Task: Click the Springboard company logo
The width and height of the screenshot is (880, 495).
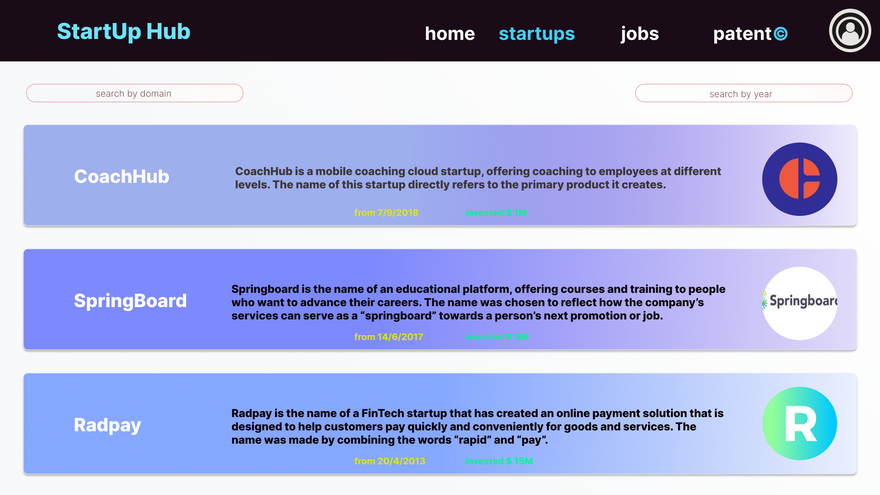Action: [x=799, y=302]
